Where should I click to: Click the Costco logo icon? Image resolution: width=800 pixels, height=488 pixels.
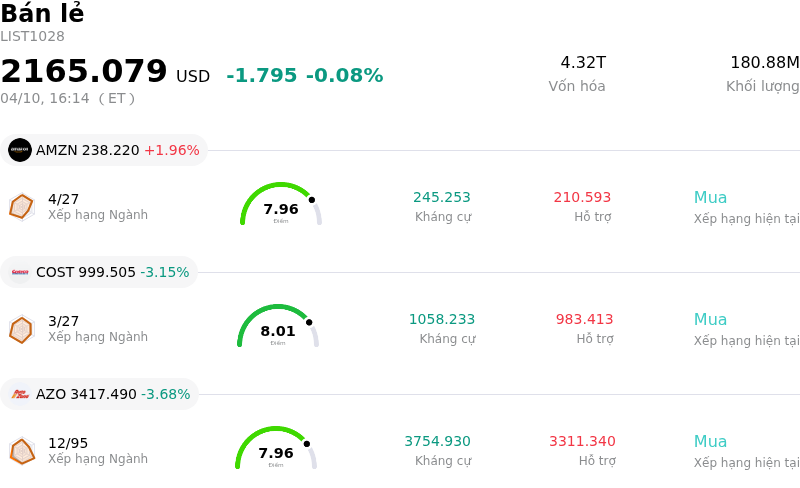coord(20,272)
